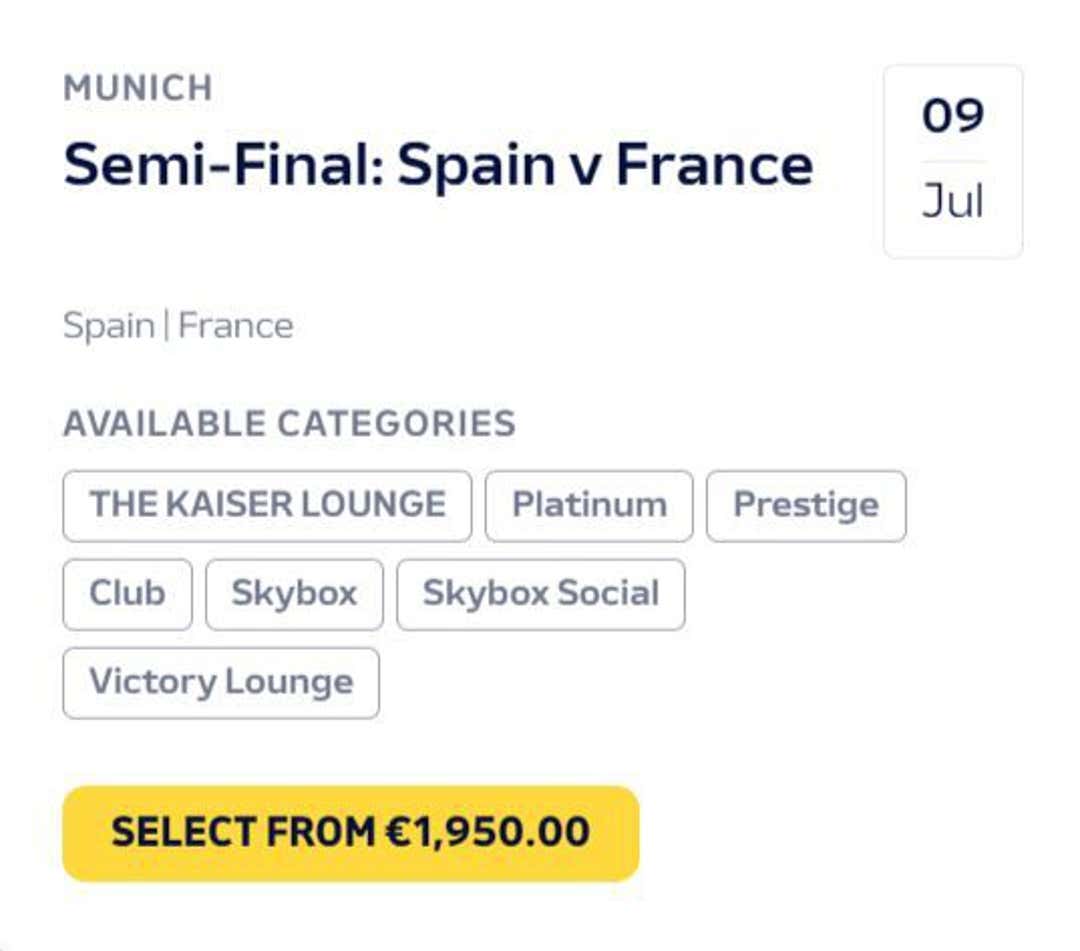The width and height of the screenshot is (1080, 951).
Task: Click the €1,950.00 price text
Action: pos(487,832)
